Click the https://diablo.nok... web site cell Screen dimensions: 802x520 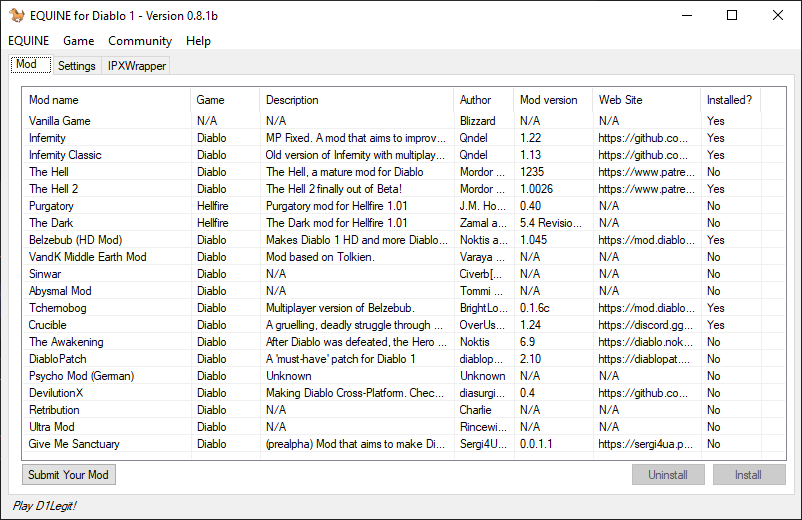(x=645, y=342)
